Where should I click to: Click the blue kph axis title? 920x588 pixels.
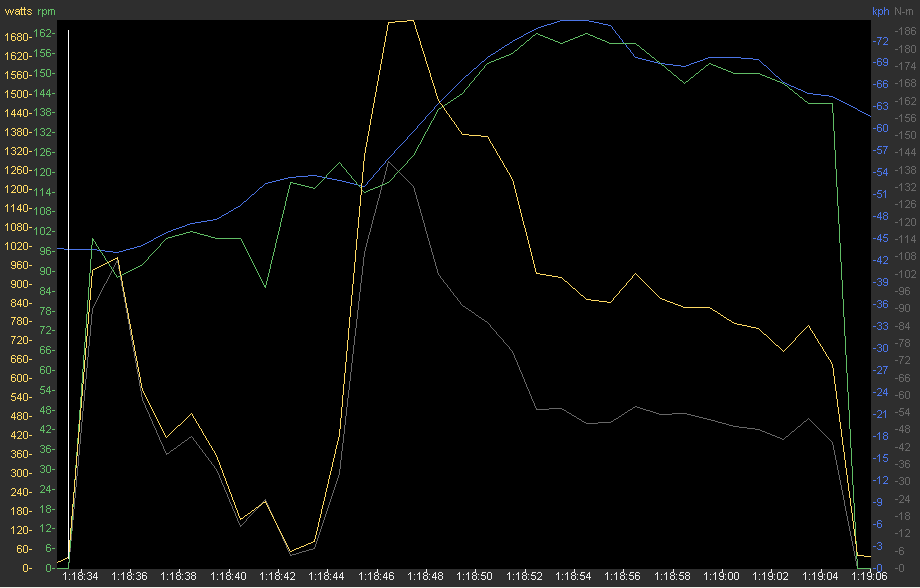coord(880,12)
